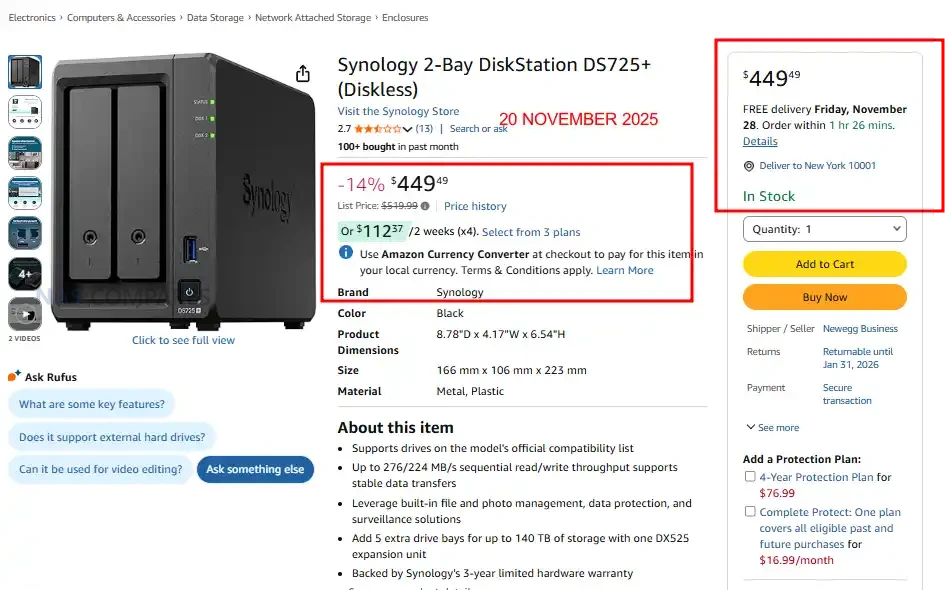This screenshot has width=945, height=590.
Task: Open the Network Attached Storage breadcrumb
Action: [x=312, y=18]
